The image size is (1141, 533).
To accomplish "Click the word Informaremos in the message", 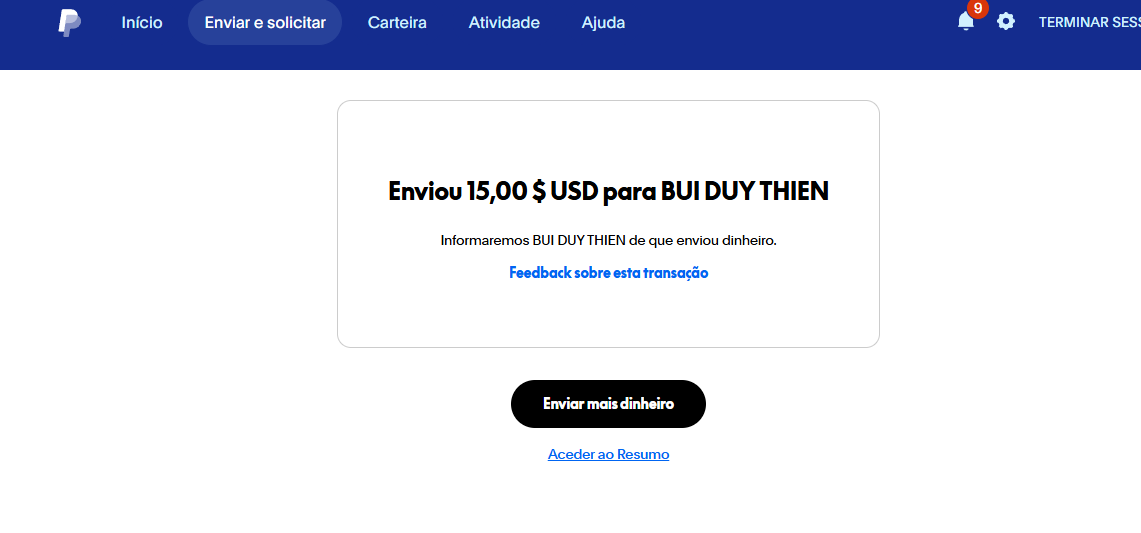I will point(485,240).
